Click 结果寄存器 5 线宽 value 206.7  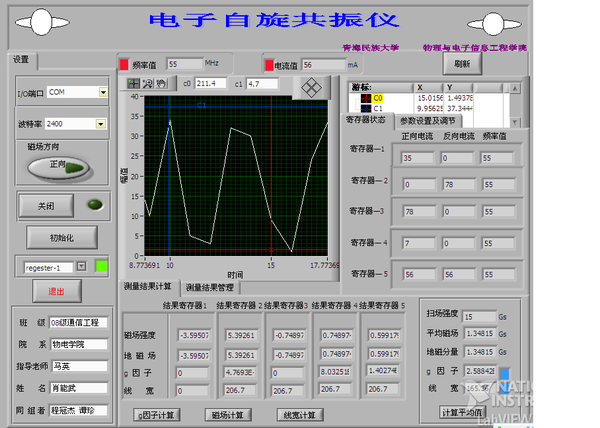point(382,389)
